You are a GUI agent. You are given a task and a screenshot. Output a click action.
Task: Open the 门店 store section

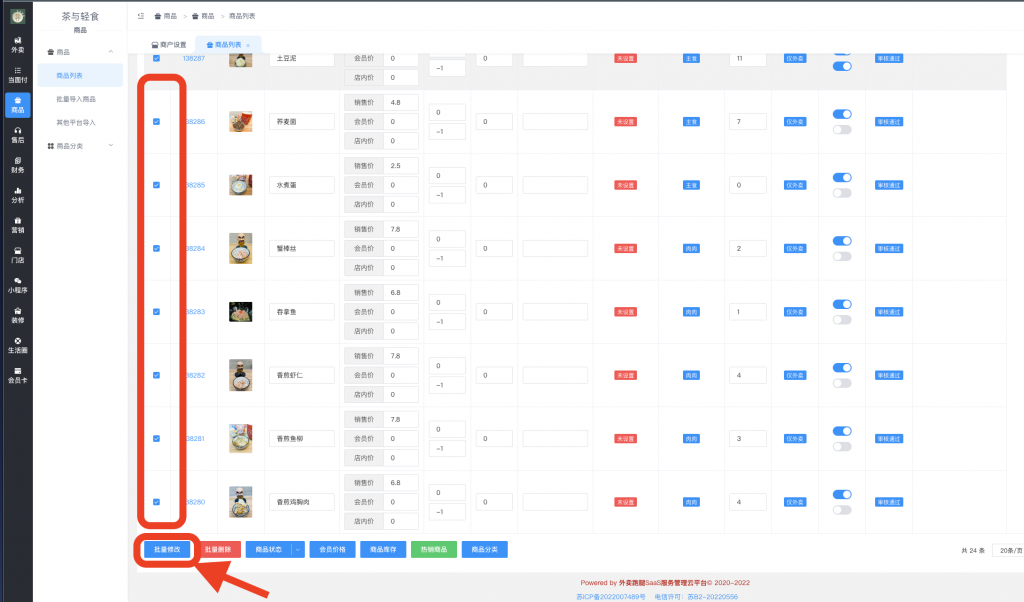coord(17,254)
